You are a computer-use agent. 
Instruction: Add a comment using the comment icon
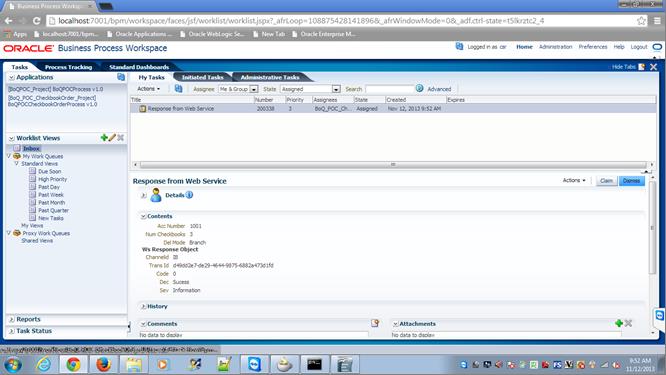375,323
